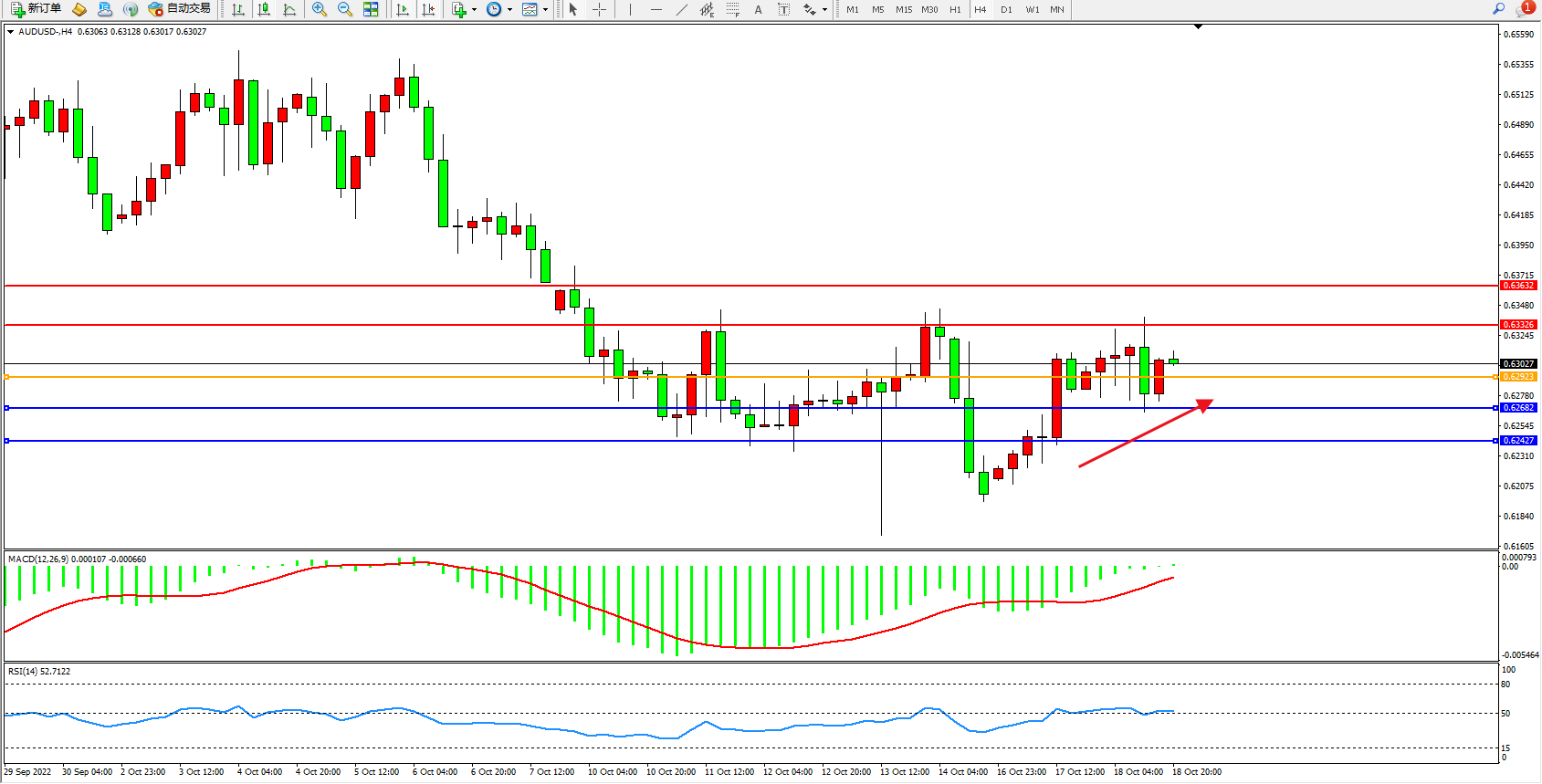
Task: Open the indicators list dropdown
Action: point(474,9)
